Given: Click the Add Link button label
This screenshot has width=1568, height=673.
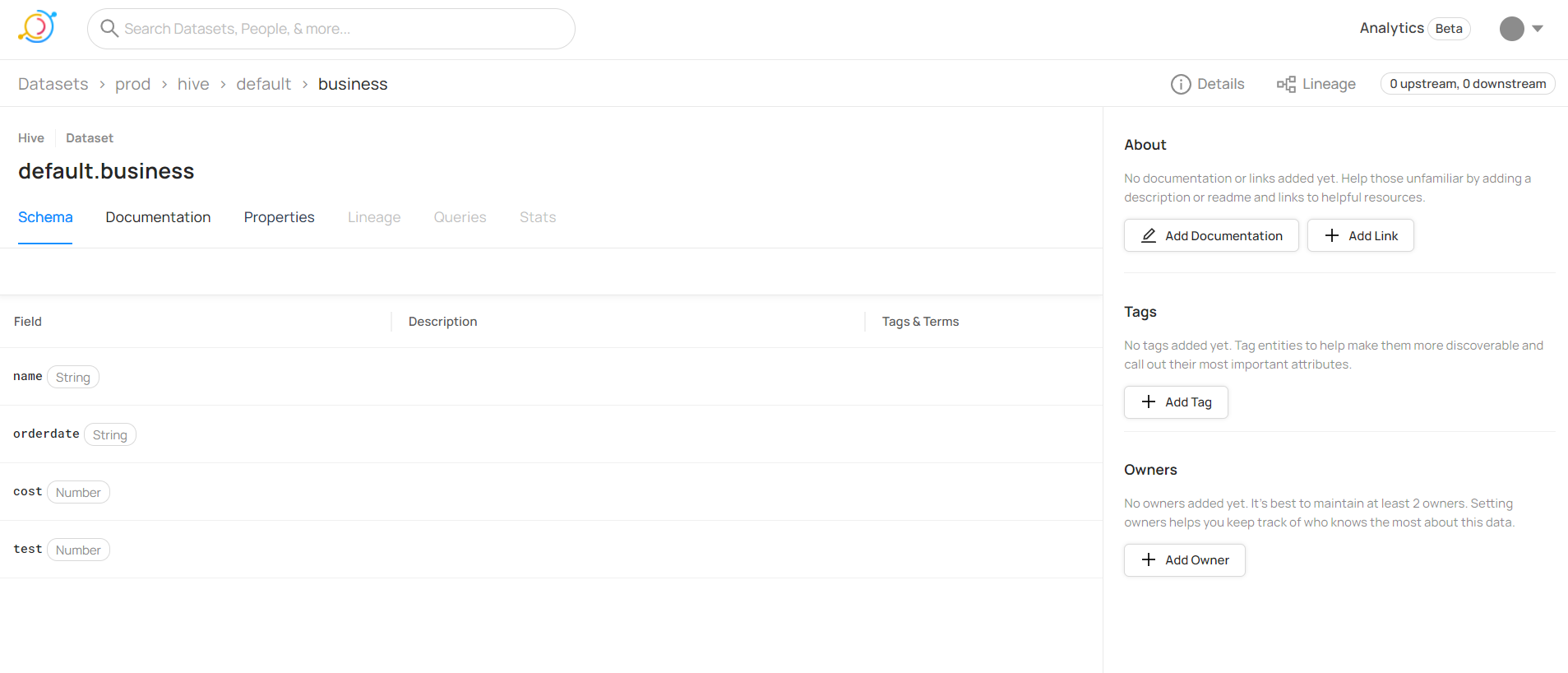Looking at the screenshot, I should point(1373,236).
